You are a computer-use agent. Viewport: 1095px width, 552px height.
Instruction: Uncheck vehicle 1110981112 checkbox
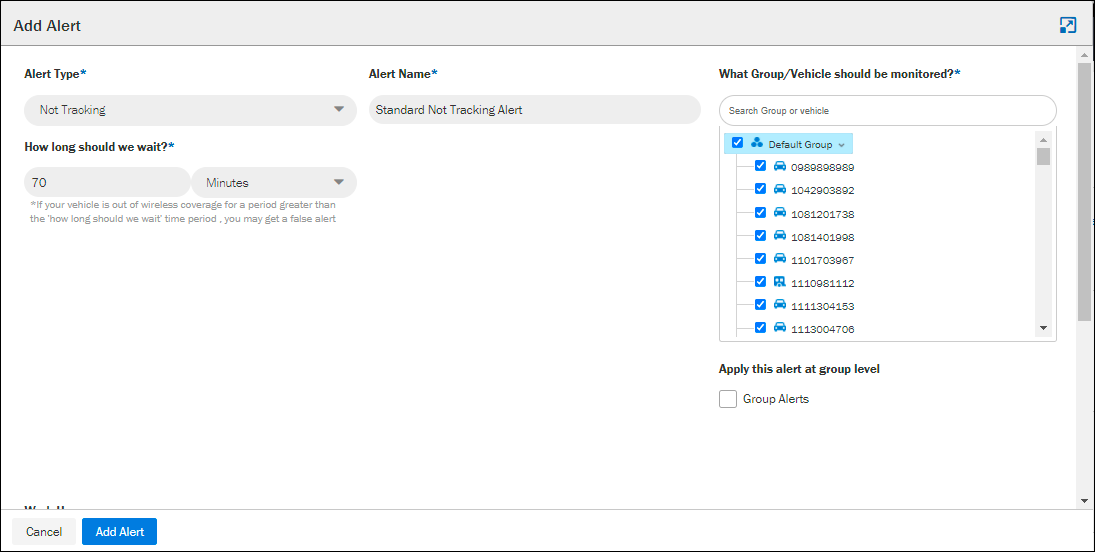point(760,282)
